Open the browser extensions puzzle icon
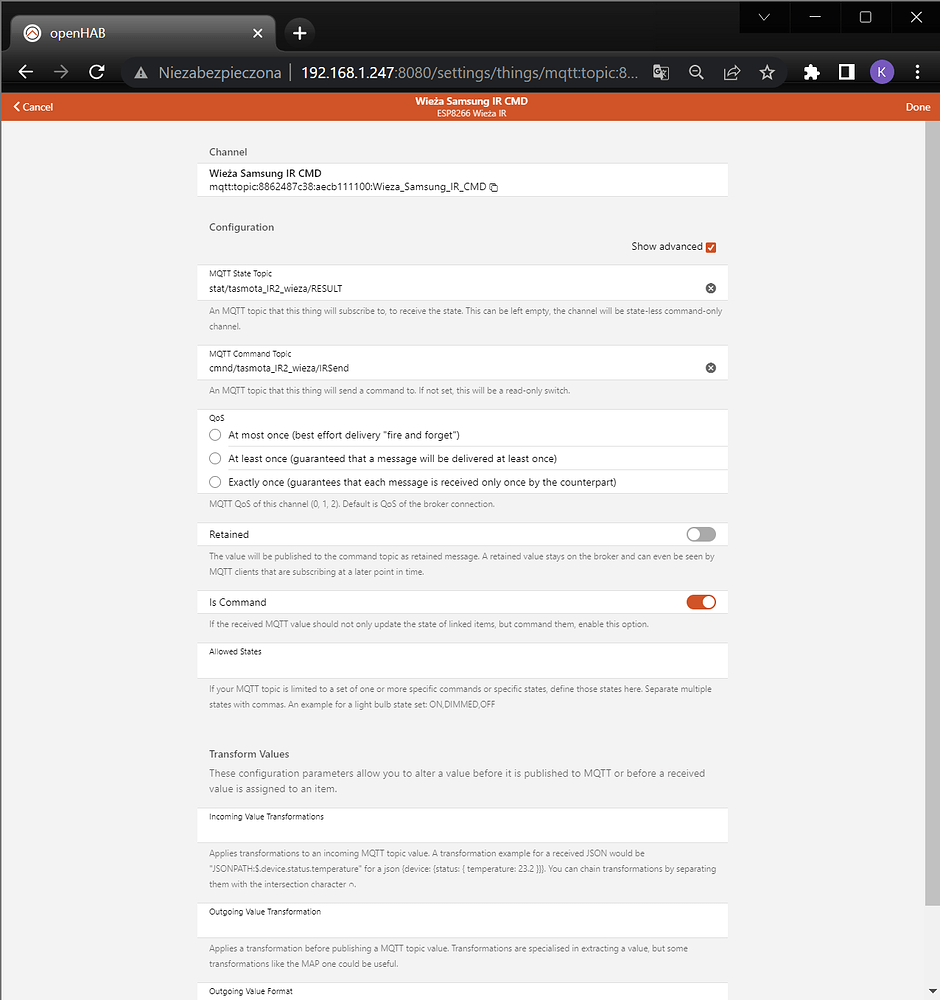This screenshot has height=1000, width=940. 812,72
